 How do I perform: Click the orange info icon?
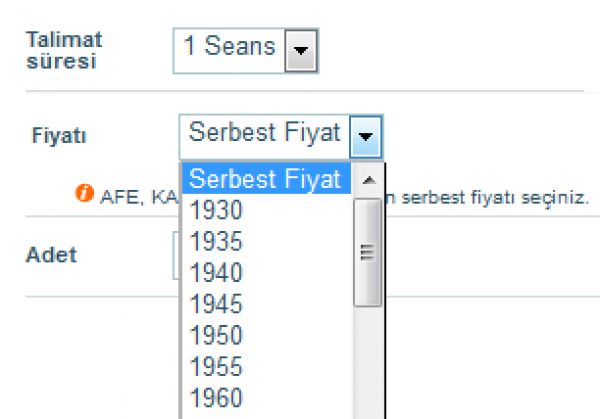[x=84, y=193]
